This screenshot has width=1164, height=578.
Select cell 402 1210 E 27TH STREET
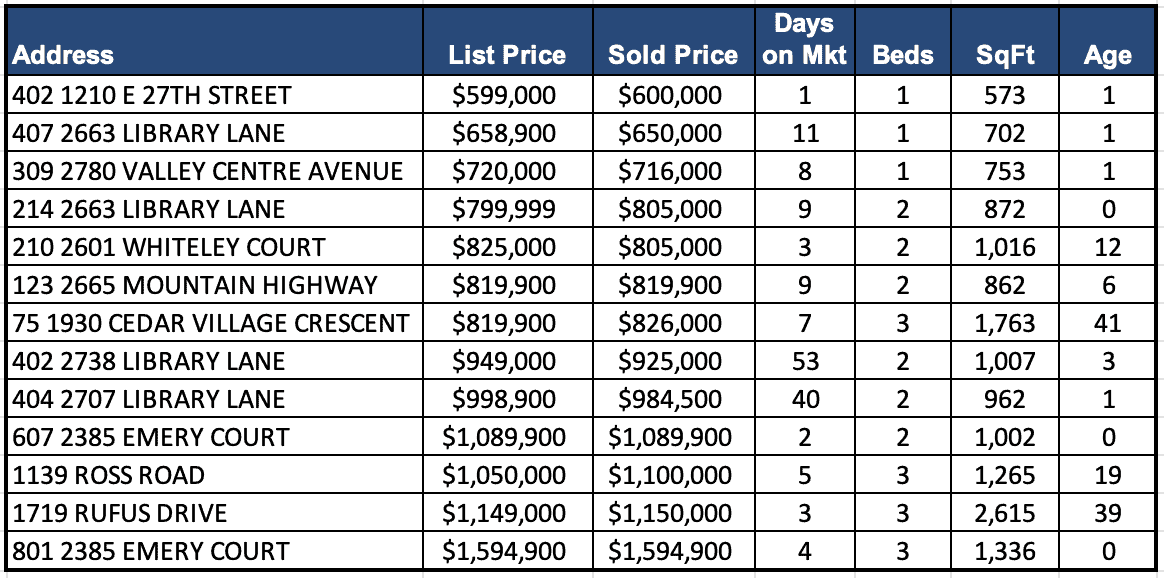click(152, 95)
